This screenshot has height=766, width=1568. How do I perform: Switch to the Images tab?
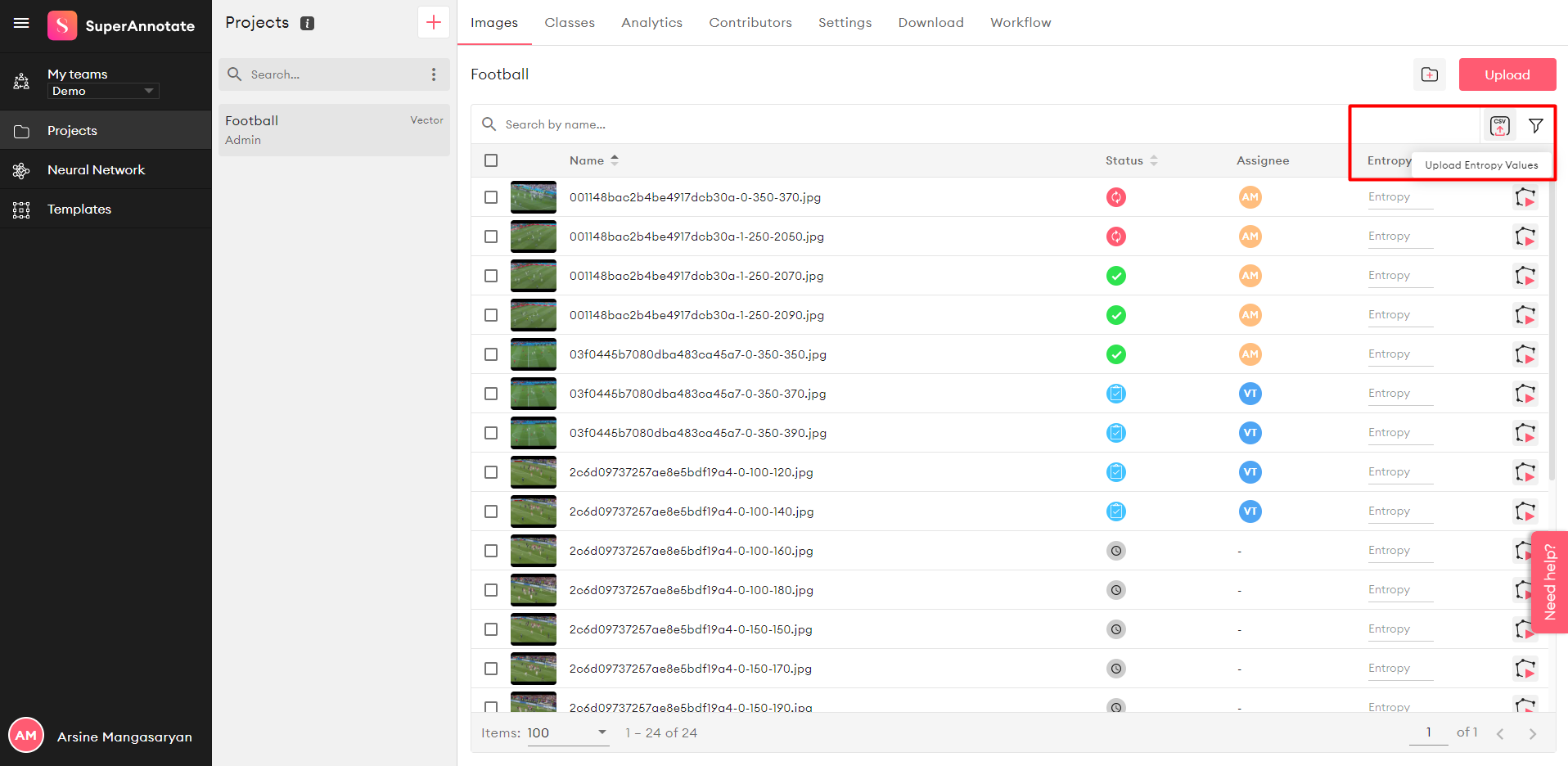pos(494,23)
